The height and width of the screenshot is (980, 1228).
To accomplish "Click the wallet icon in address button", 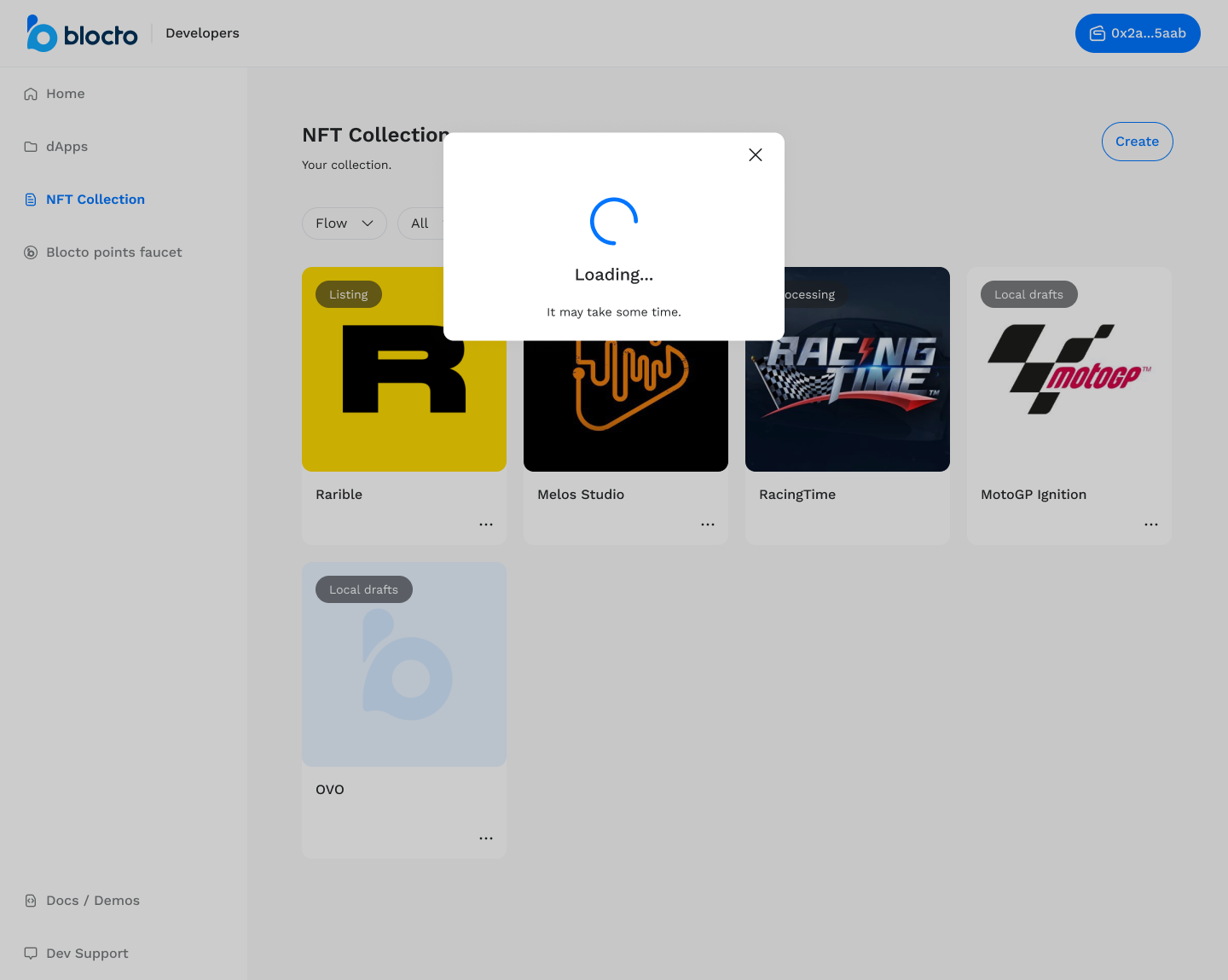I will [1098, 33].
